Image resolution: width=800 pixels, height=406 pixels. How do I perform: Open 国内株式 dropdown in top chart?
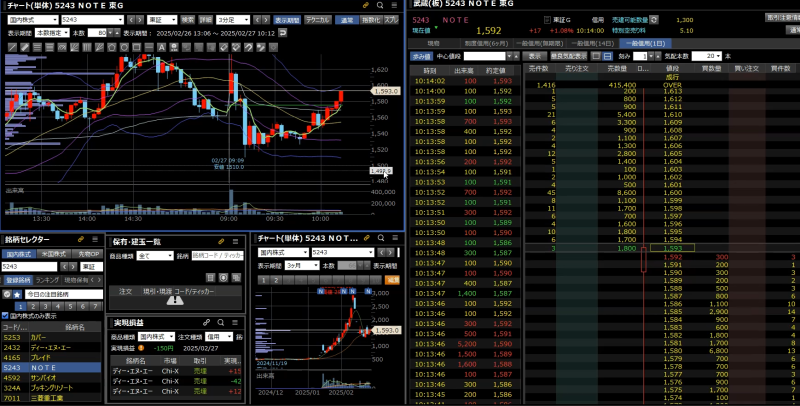pos(33,20)
